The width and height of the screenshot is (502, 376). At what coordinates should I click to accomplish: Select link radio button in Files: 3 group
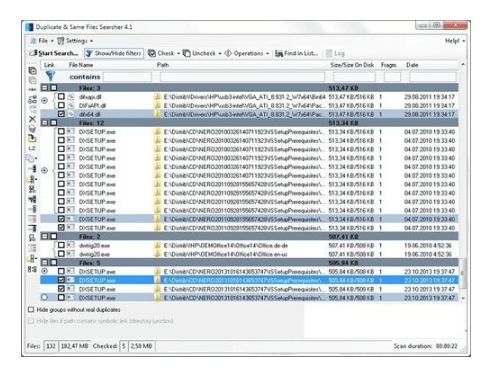(45, 100)
